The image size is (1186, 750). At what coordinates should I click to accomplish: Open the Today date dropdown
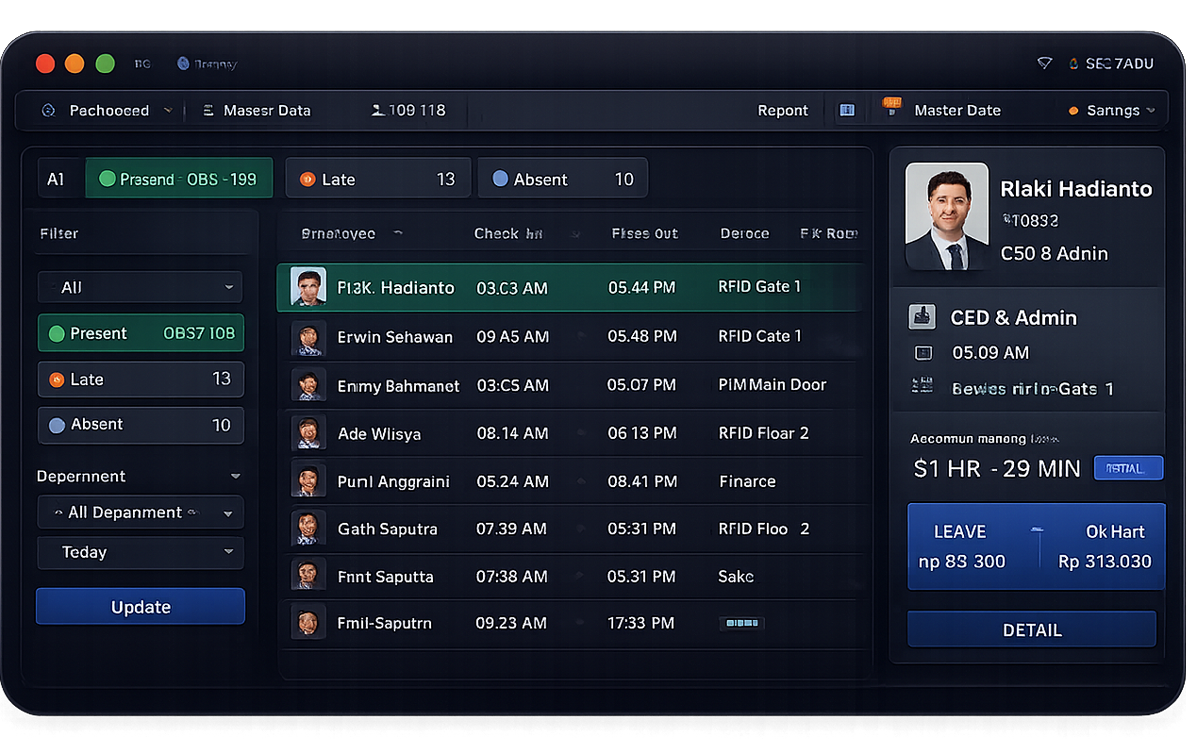pos(140,552)
